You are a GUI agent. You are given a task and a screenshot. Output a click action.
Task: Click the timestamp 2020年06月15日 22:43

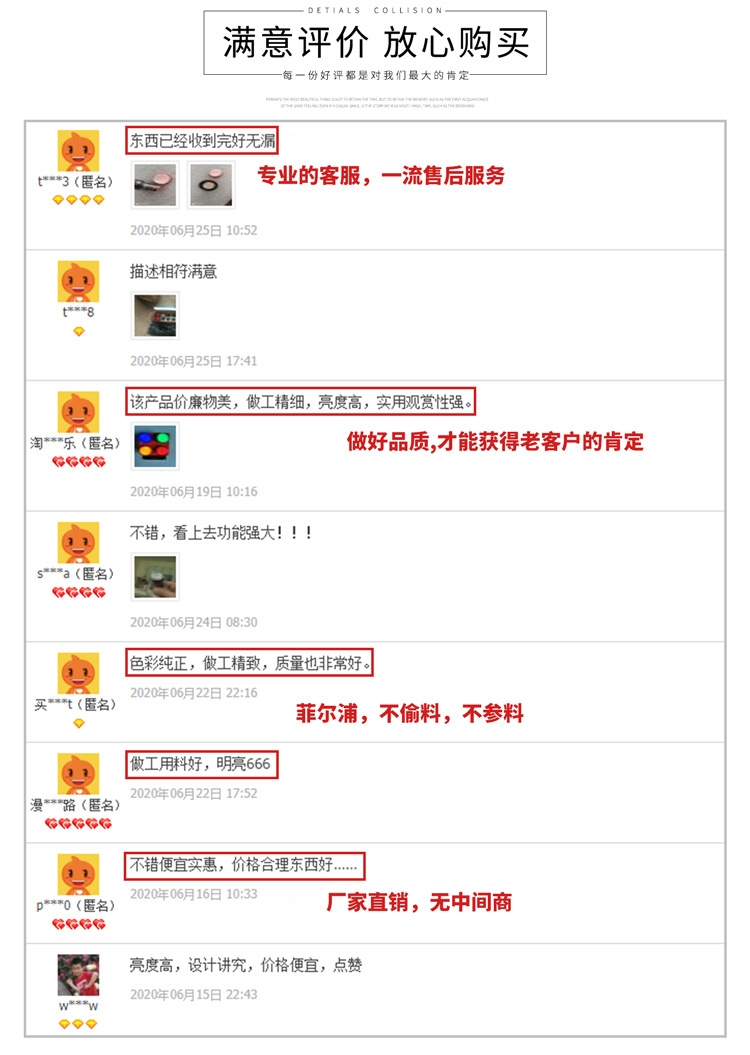pos(194,994)
